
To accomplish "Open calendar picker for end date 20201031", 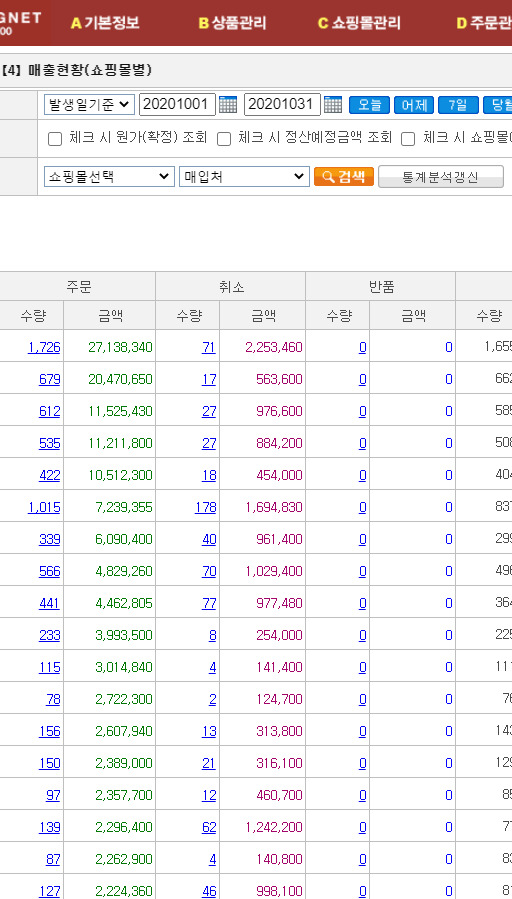I will click(333, 105).
